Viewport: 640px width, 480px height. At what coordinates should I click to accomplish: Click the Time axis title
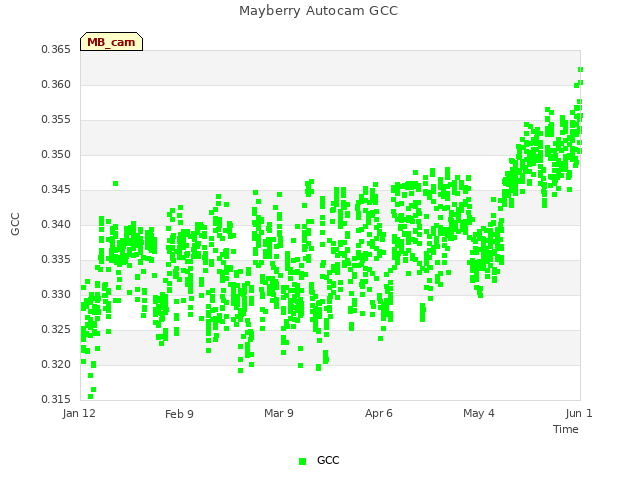pos(566,429)
